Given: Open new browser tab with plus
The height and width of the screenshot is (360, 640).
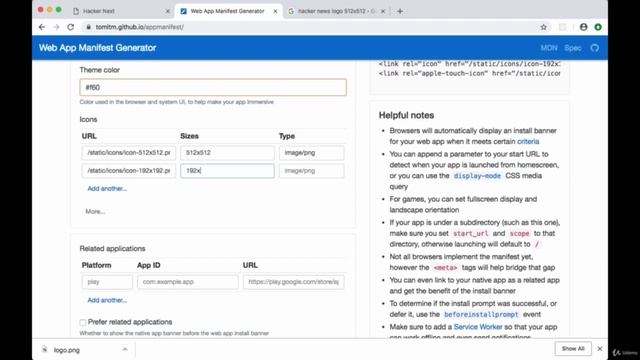Looking at the screenshot, I should point(400,11).
